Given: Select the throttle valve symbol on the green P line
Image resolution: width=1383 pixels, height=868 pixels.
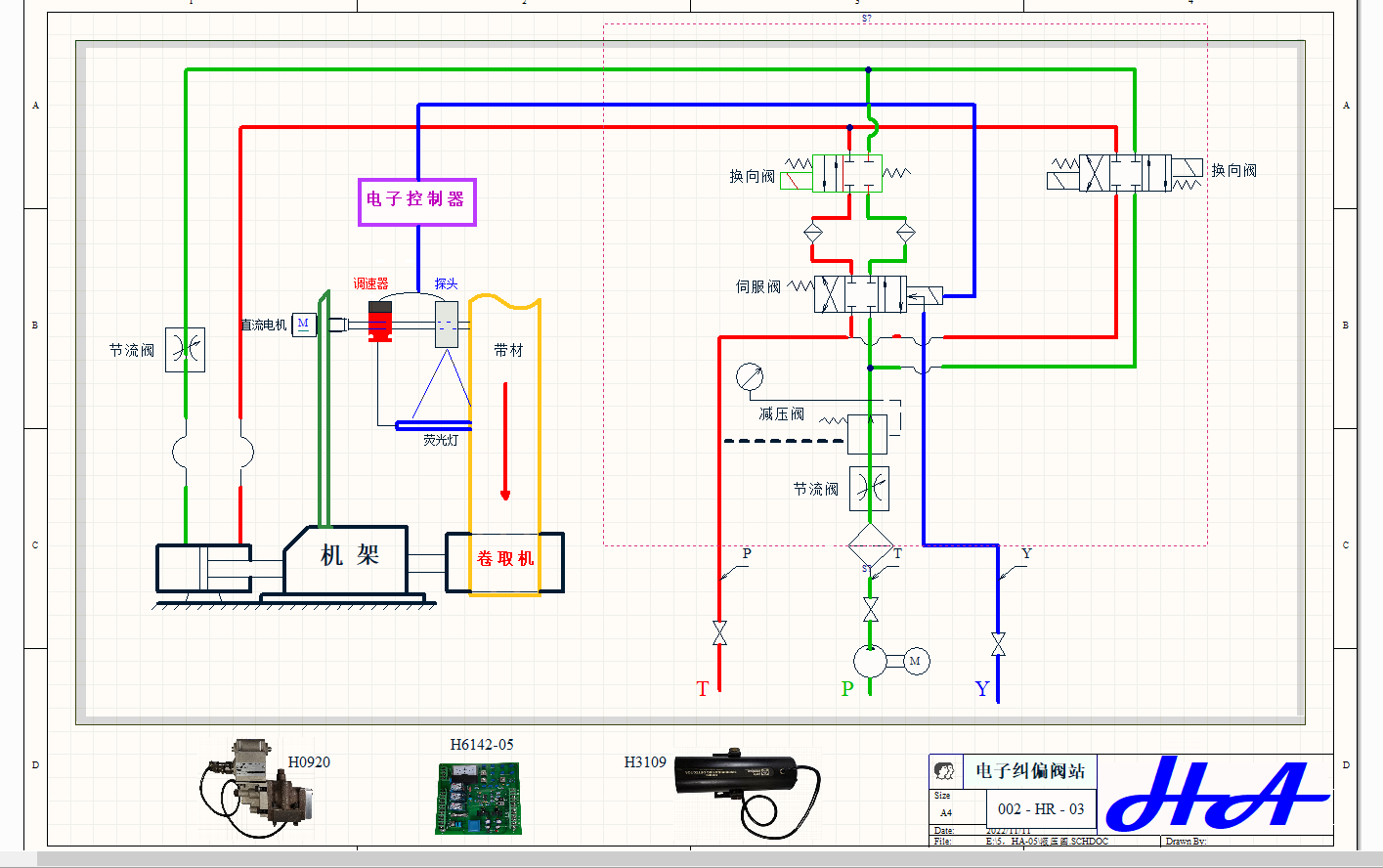Looking at the screenshot, I should tap(869, 489).
